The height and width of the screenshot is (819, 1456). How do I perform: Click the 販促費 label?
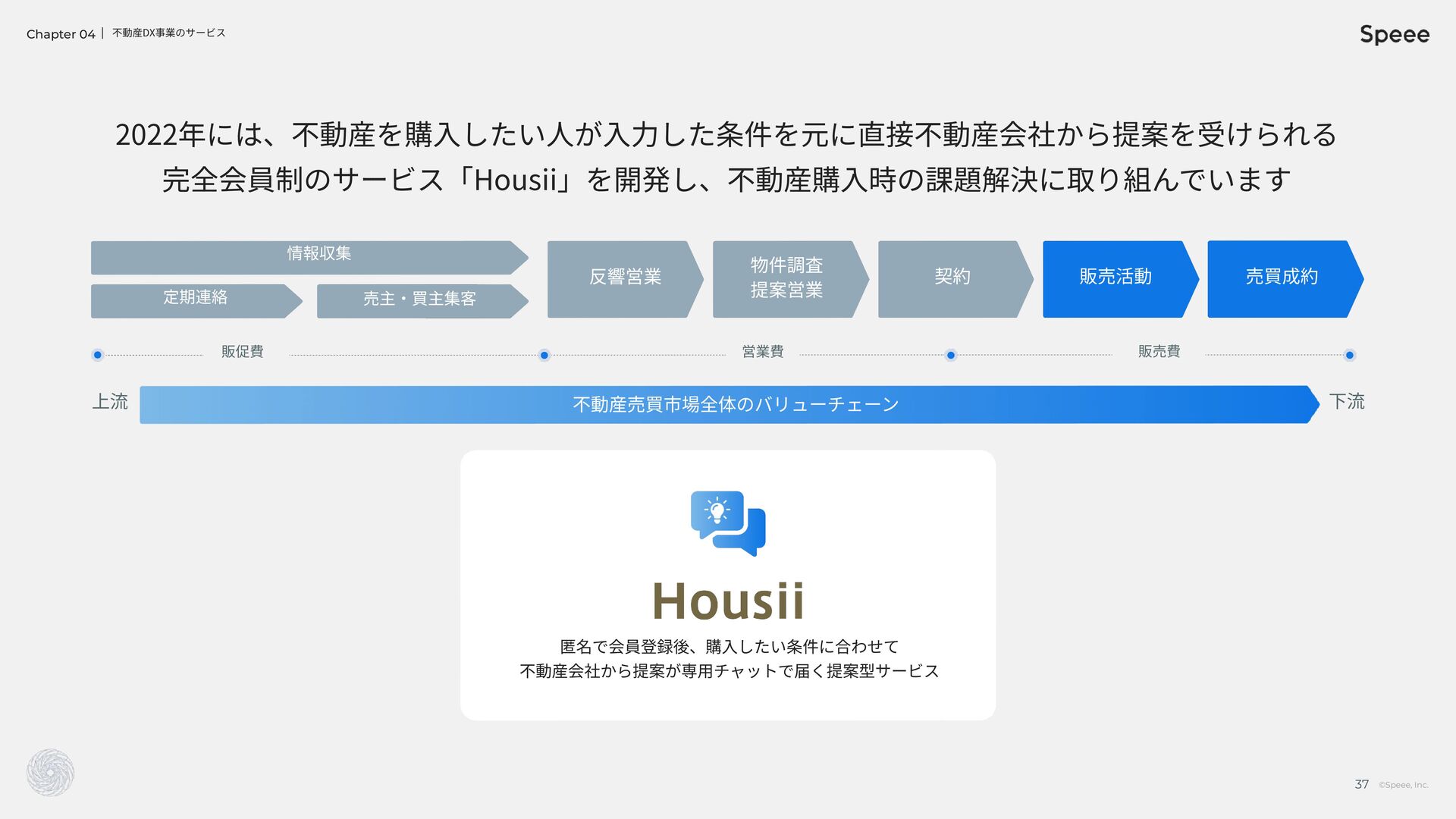click(242, 352)
